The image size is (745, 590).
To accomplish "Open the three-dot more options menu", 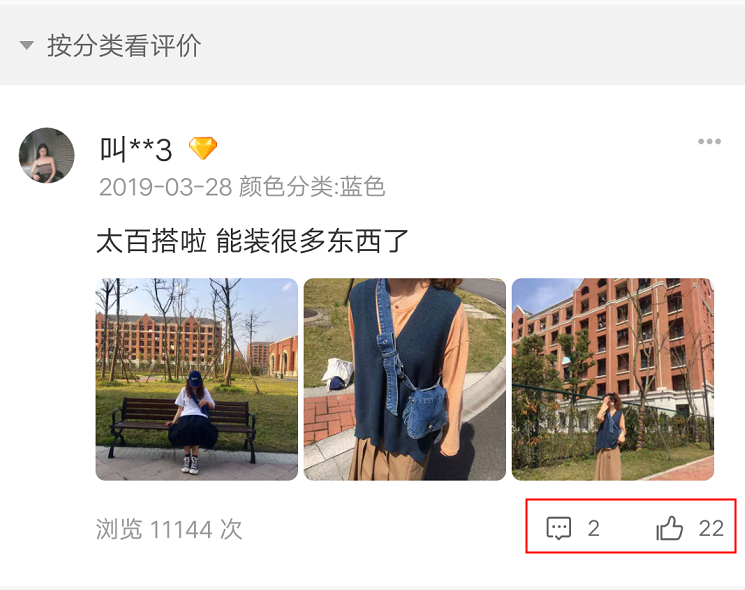I will coord(709,141).
